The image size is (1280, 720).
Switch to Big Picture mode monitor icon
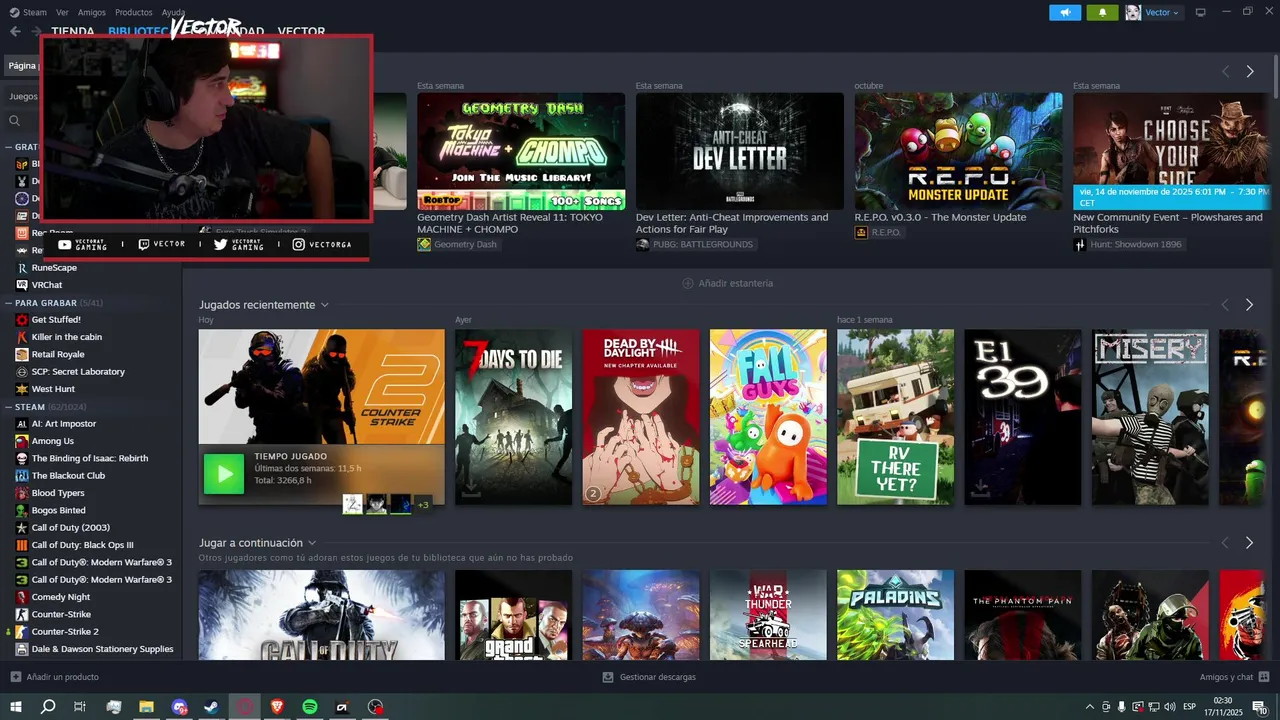[1201, 12]
